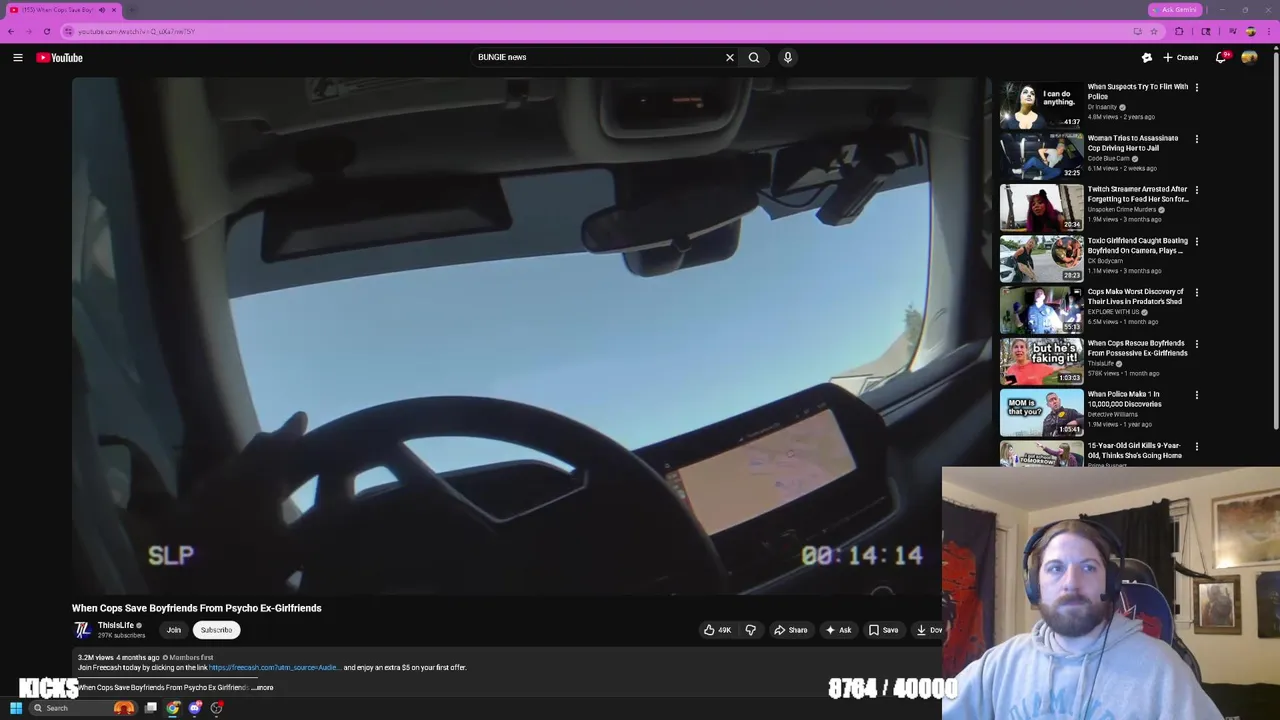1280x720 pixels.
Task: Start voice search with the microphone
Action: click(x=788, y=57)
